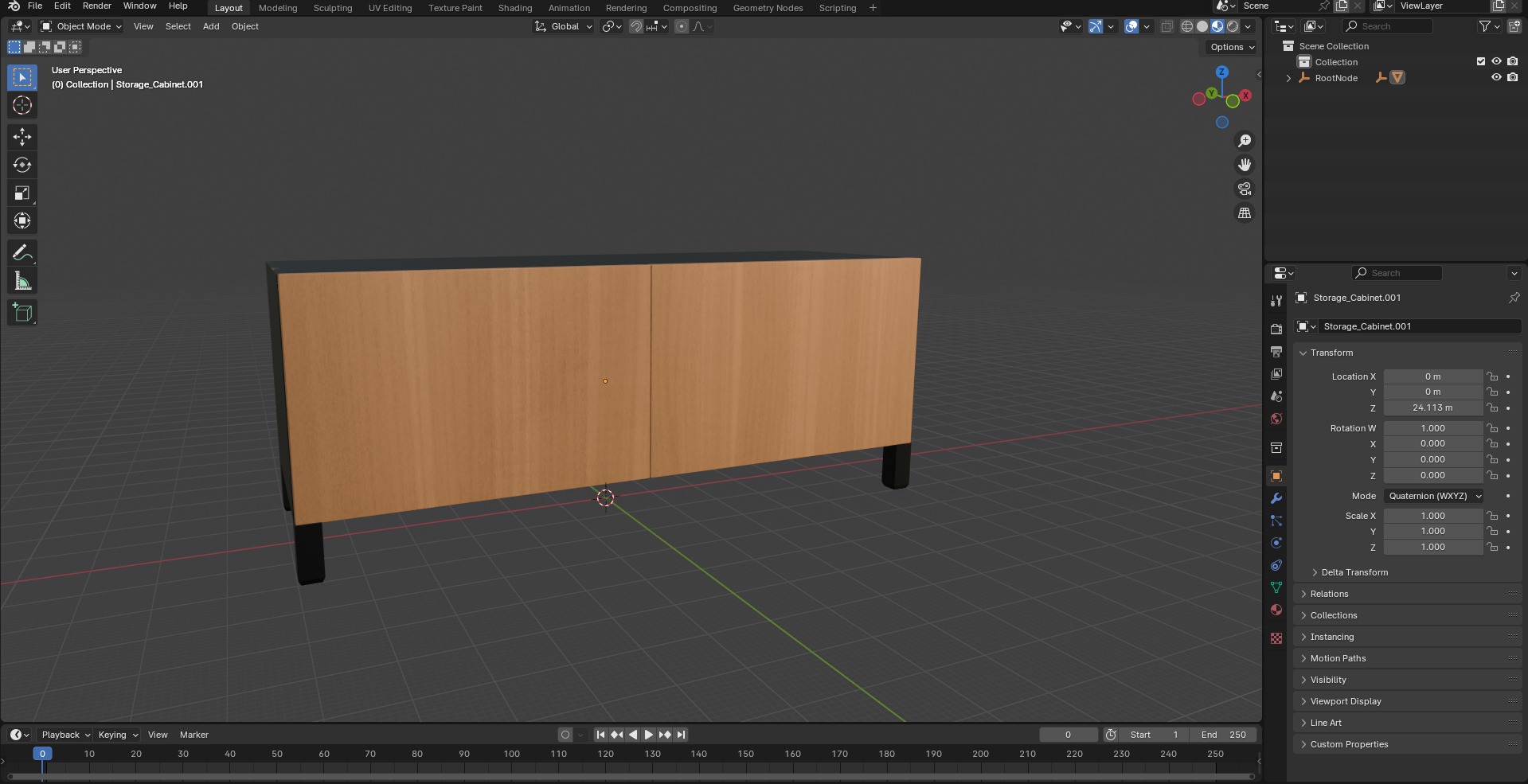Select the Transform tool

coord(22,220)
